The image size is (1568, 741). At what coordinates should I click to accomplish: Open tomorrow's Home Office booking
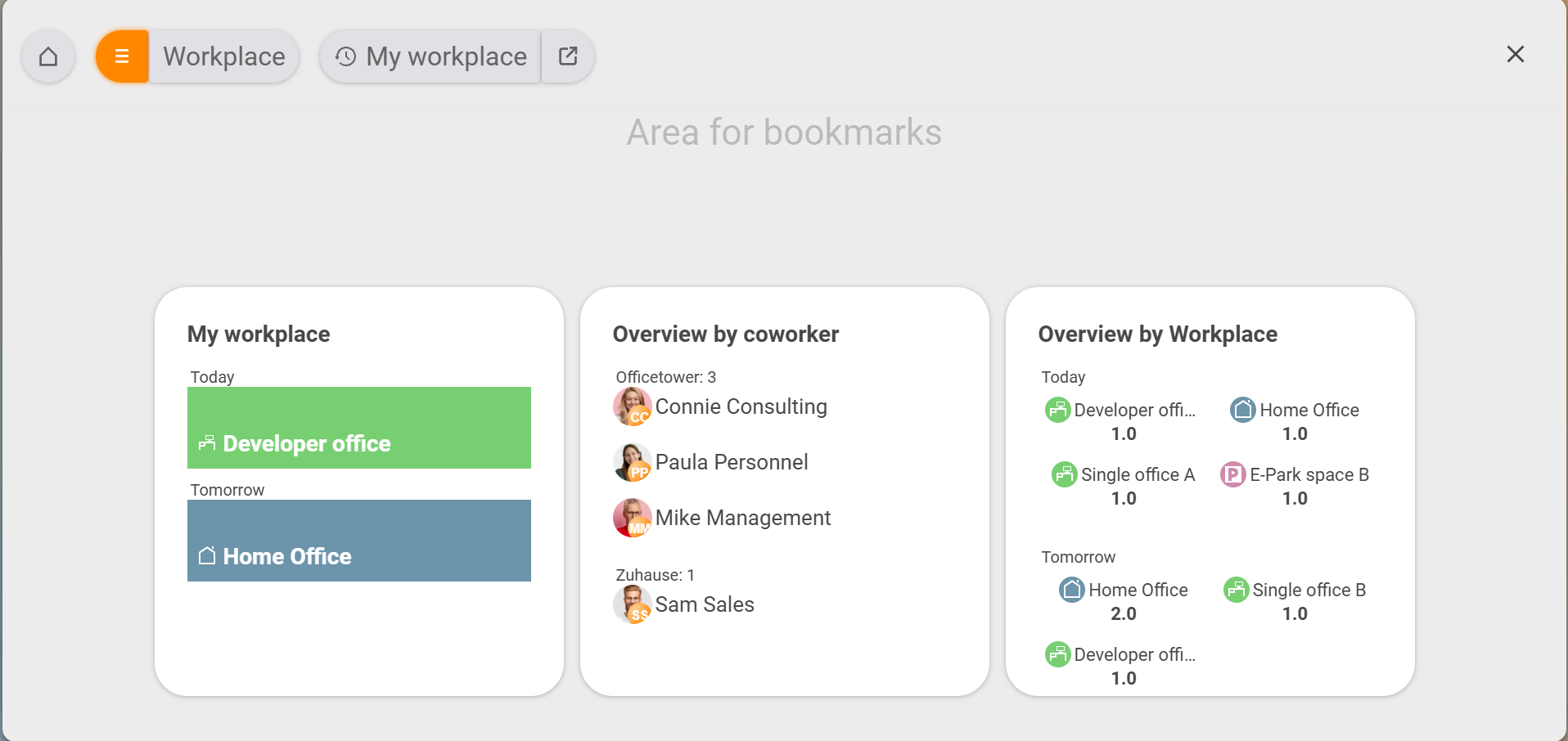(359, 541)
